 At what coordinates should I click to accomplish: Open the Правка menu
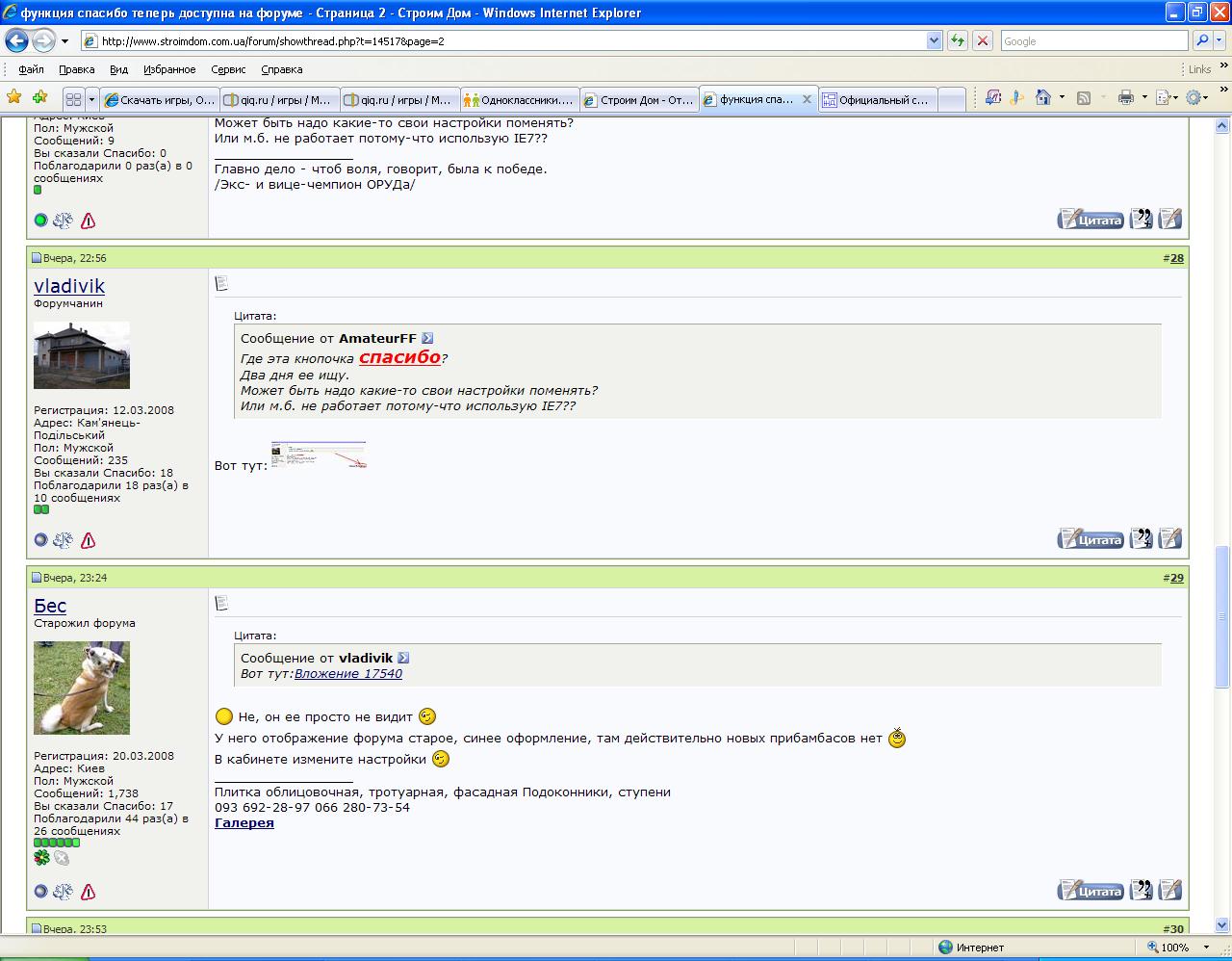tap(76, 69)
